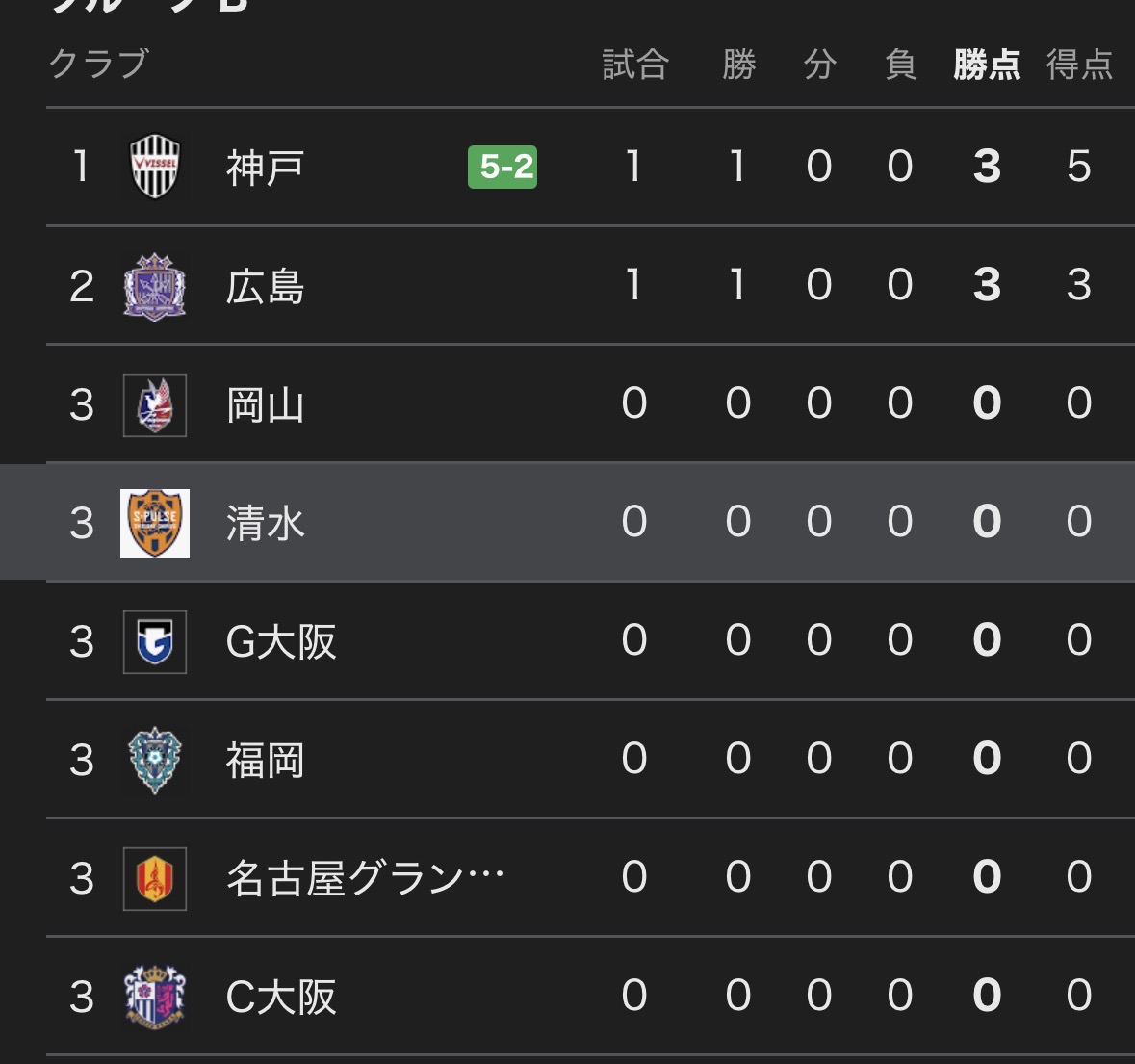Sort table by 勝点 column header
The image size is (1135, 1064).
tap(987, 65)
